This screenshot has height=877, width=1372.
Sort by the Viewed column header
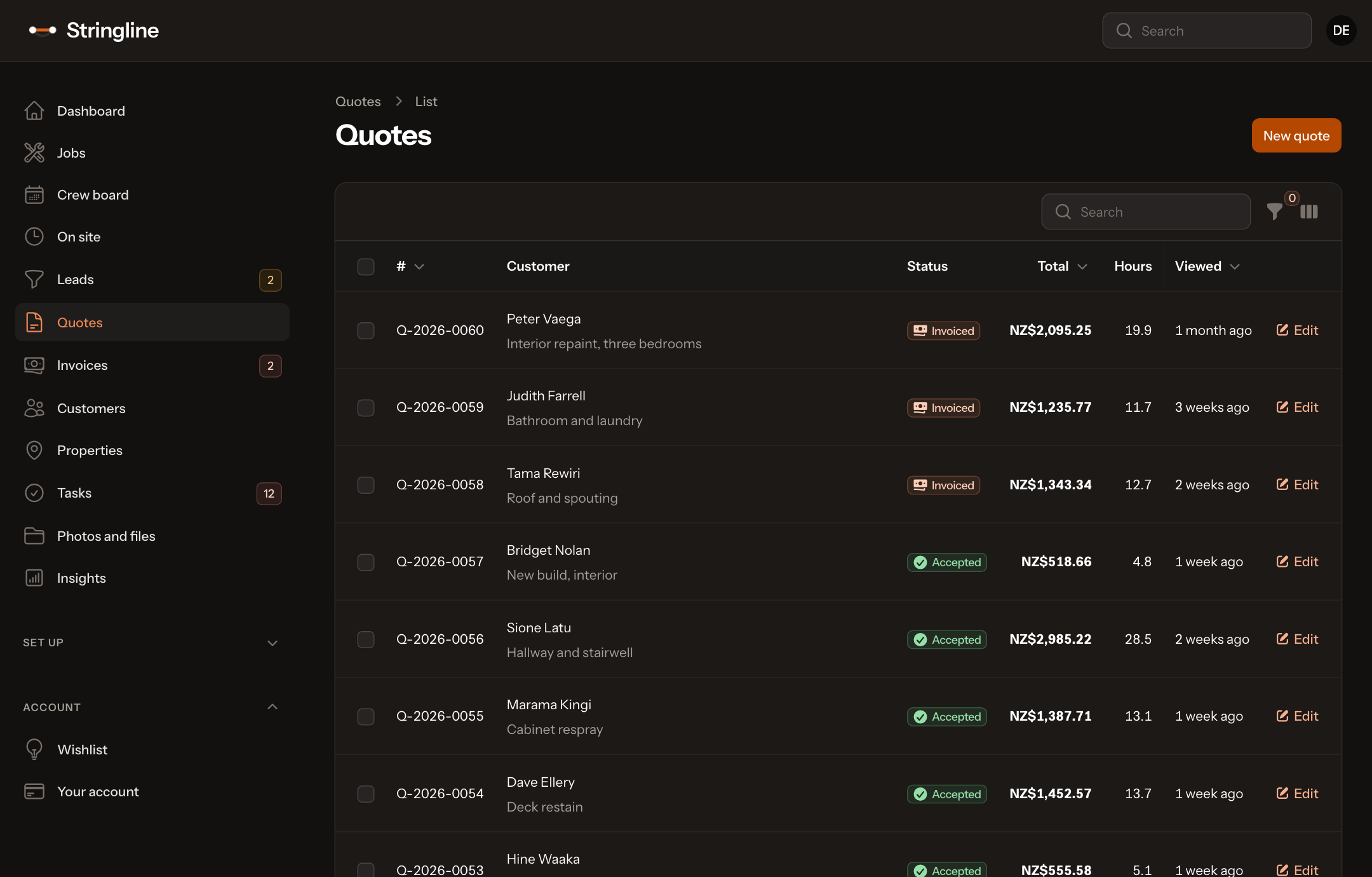1207,266
